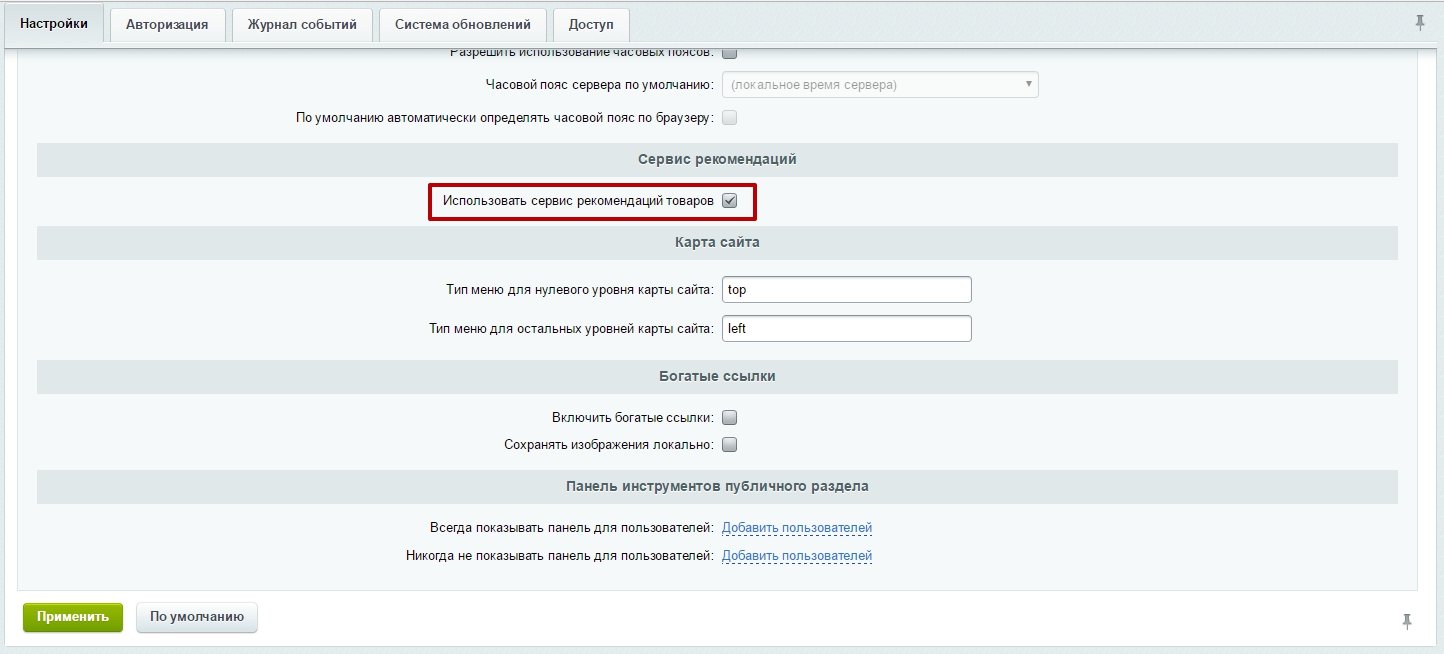The width and height of the screenshot is (1444, 654).
Task: Pin the tab bar with the top pin icon
Action: pyautogui.click(x=1420, y=23)
